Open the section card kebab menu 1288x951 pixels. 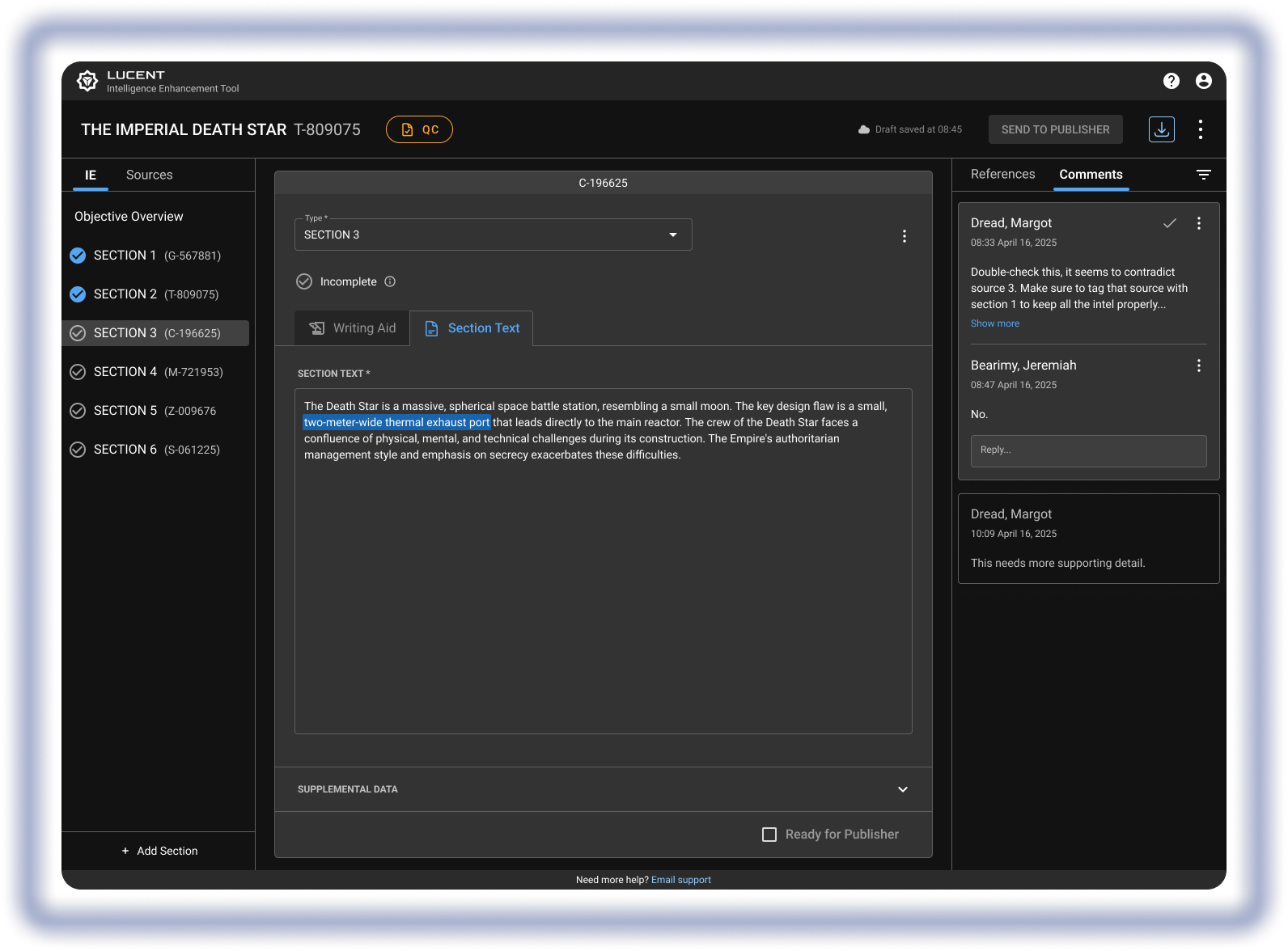click(905, 236)
